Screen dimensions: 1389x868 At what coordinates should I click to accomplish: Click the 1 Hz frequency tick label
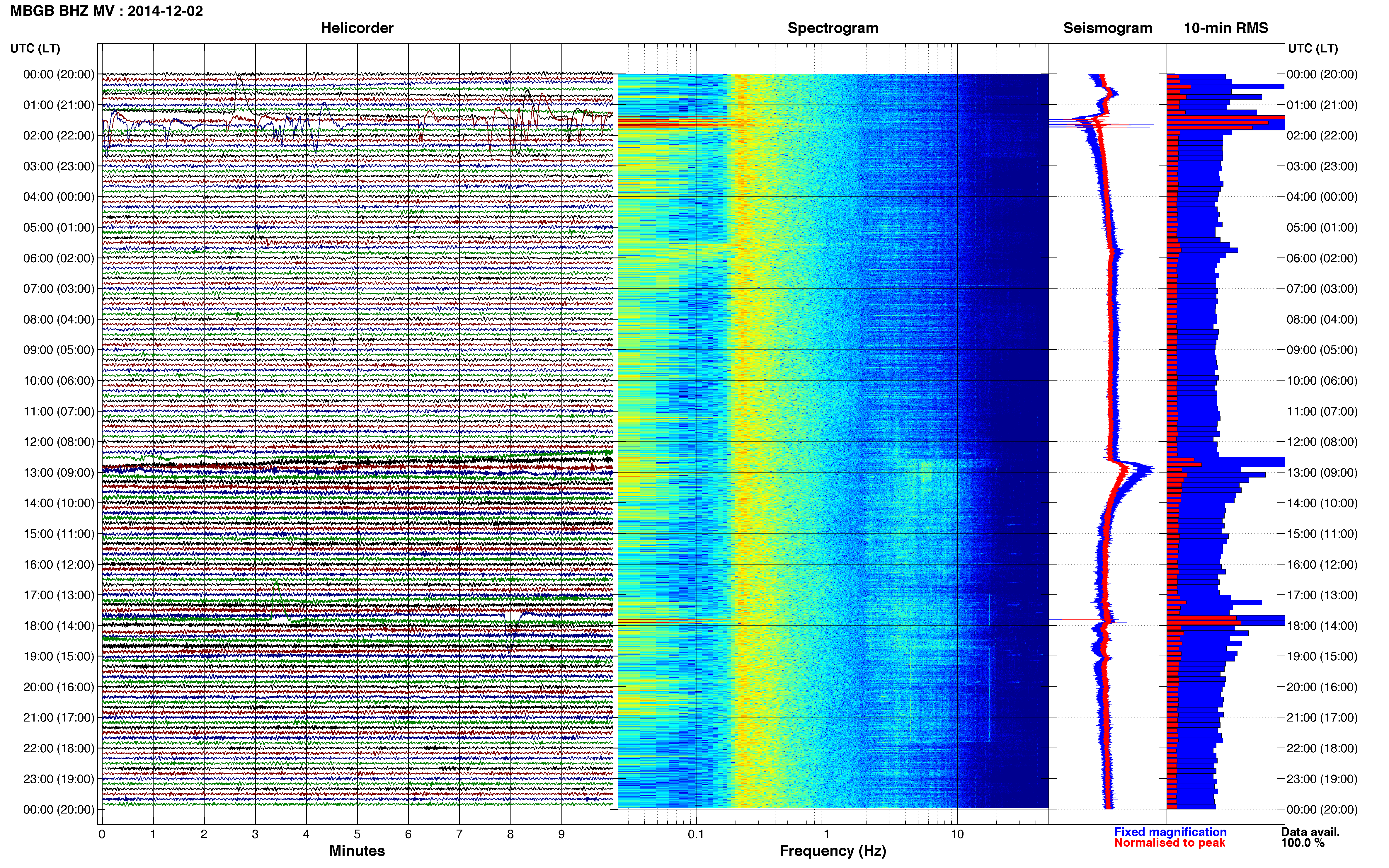826,834
